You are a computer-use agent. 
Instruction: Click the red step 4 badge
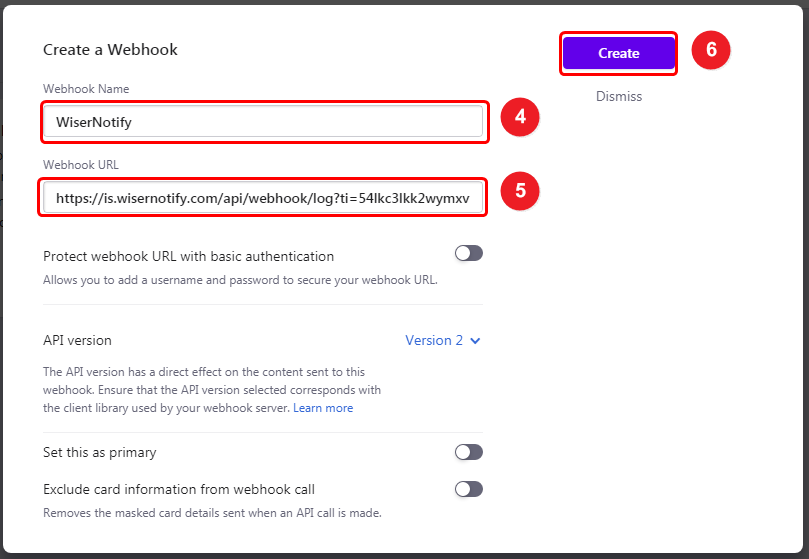click(520, 118)
